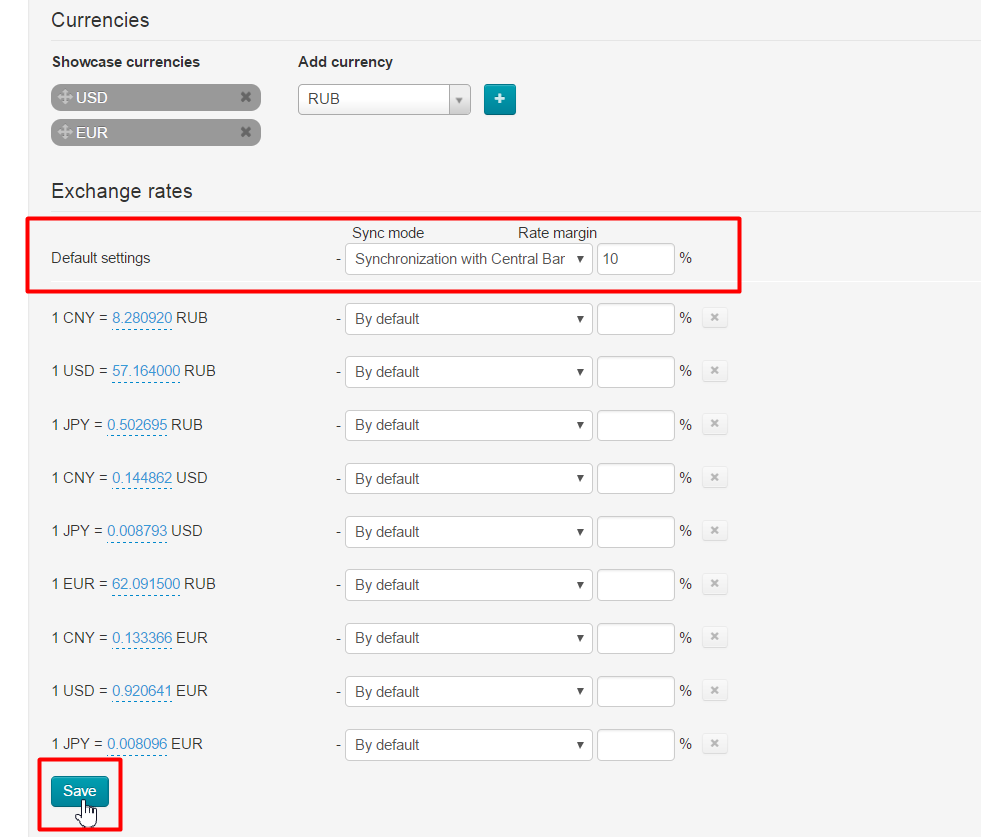The width and height of the screenshot is (981, 837).
Task: Open the USD to EUR rate value
Action: pos(142,691)
